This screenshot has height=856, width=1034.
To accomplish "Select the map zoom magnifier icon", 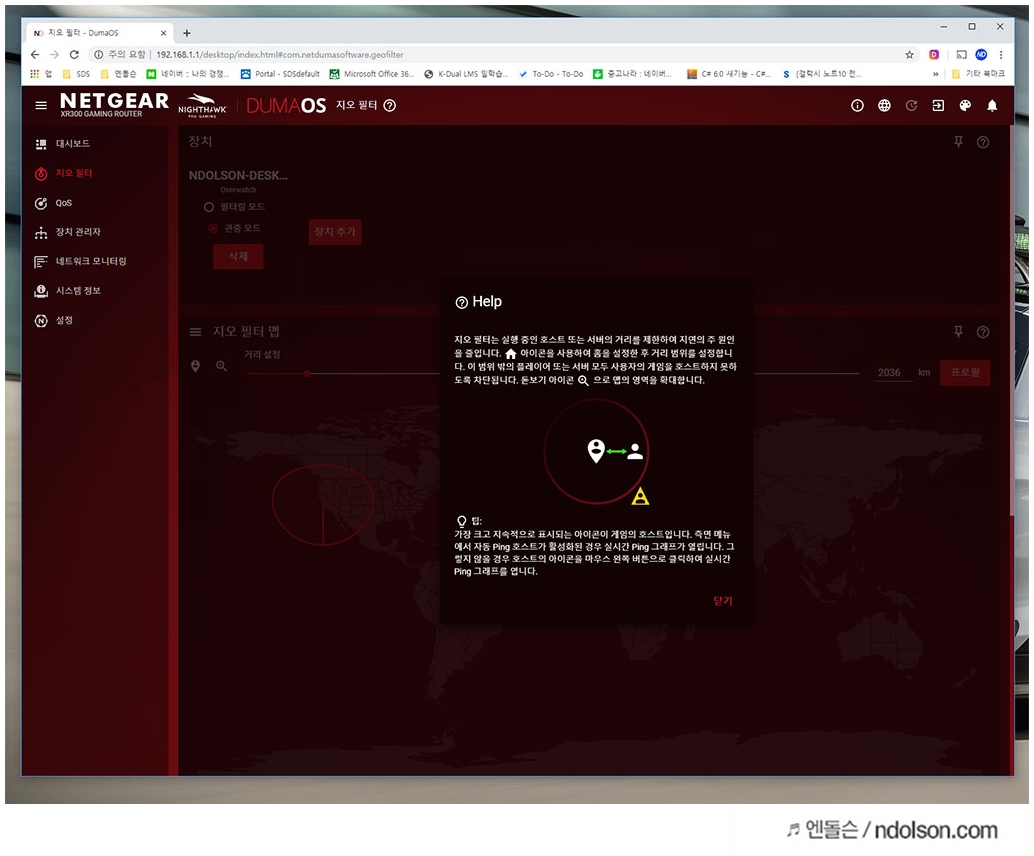I will point(222,366).
